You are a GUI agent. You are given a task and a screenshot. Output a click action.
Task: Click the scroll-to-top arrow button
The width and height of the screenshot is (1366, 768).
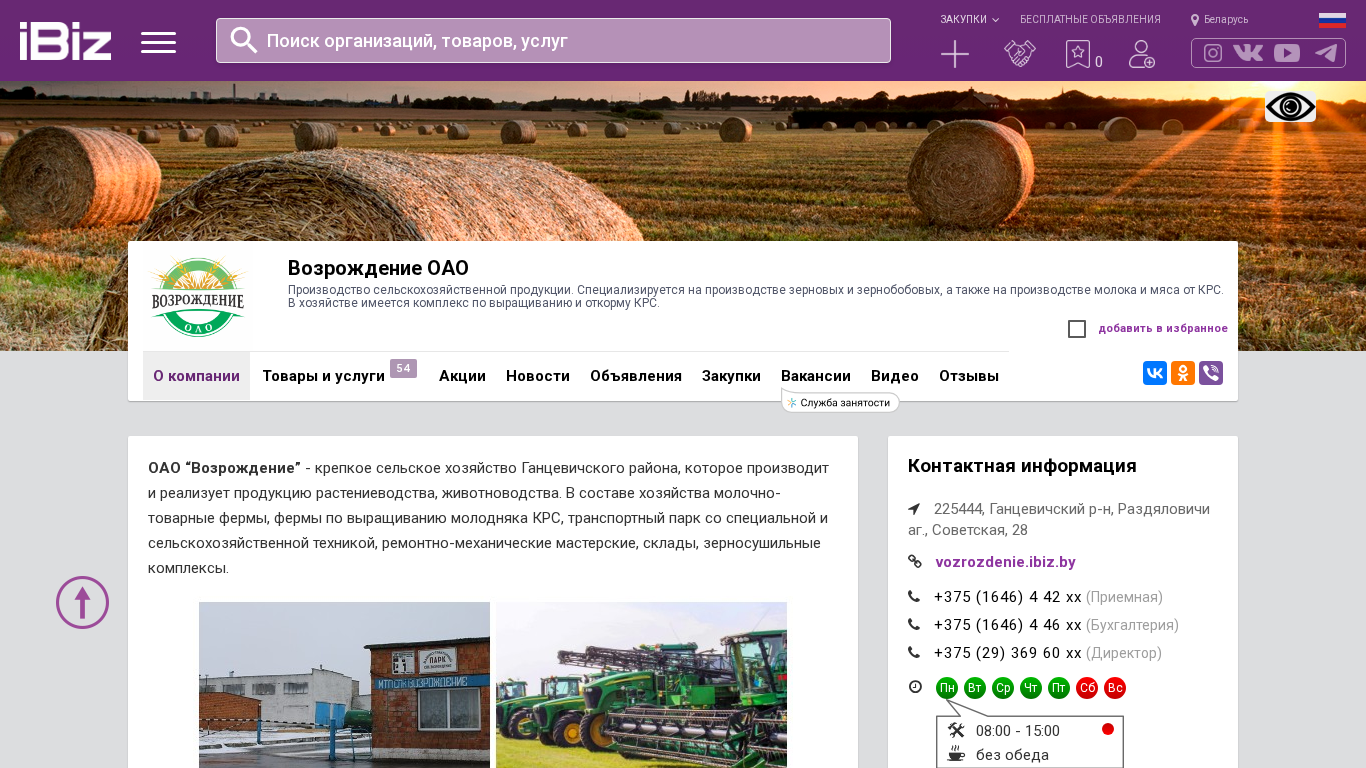[x=82, y=602]
